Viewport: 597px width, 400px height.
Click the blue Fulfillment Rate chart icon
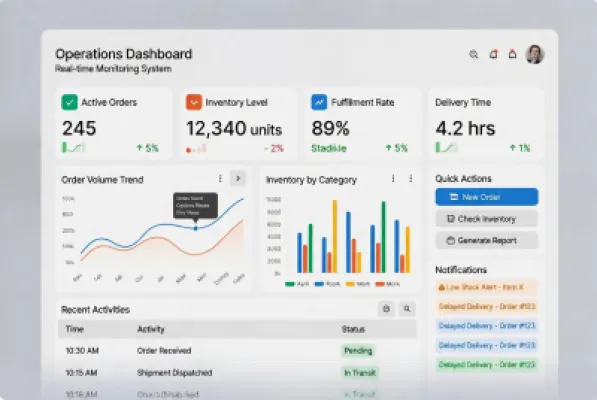pyautogui.click(x=319, y=102)
